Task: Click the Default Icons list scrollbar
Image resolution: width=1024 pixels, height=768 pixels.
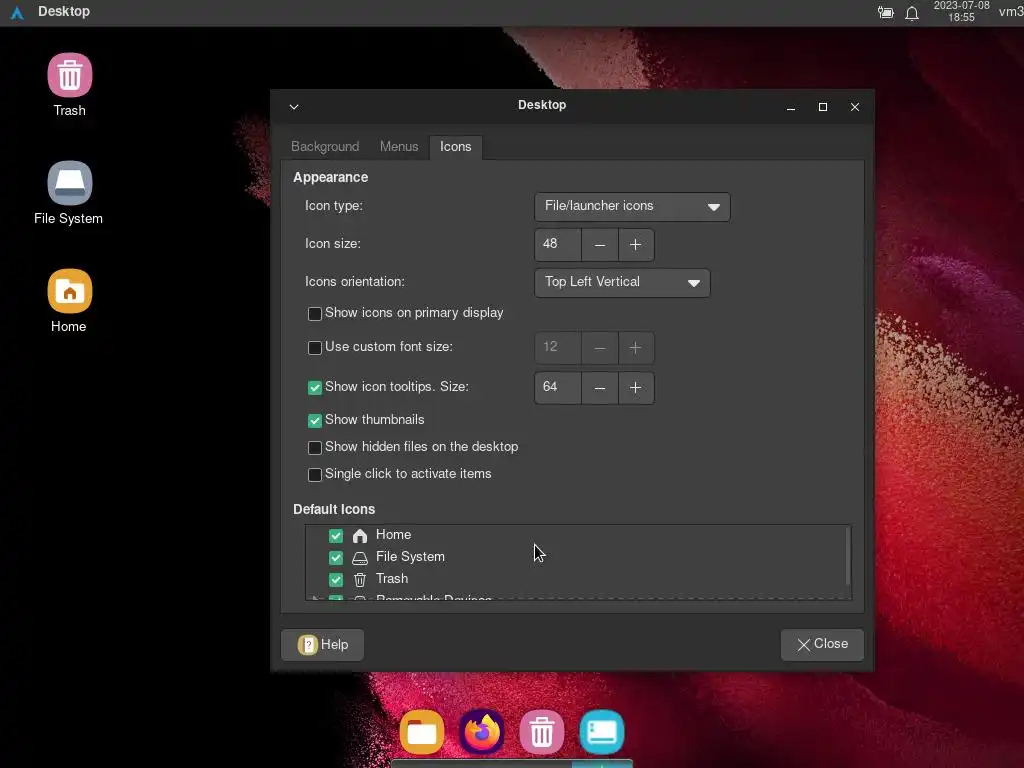Action: 848,556
